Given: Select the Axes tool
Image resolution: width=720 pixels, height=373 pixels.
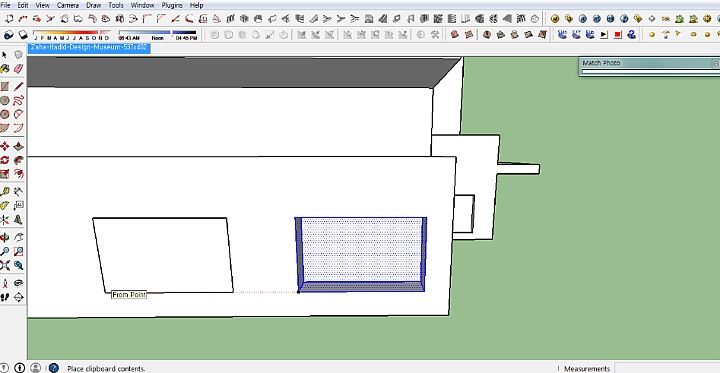Looking at the screenshot, I should (x=5, y=220).
